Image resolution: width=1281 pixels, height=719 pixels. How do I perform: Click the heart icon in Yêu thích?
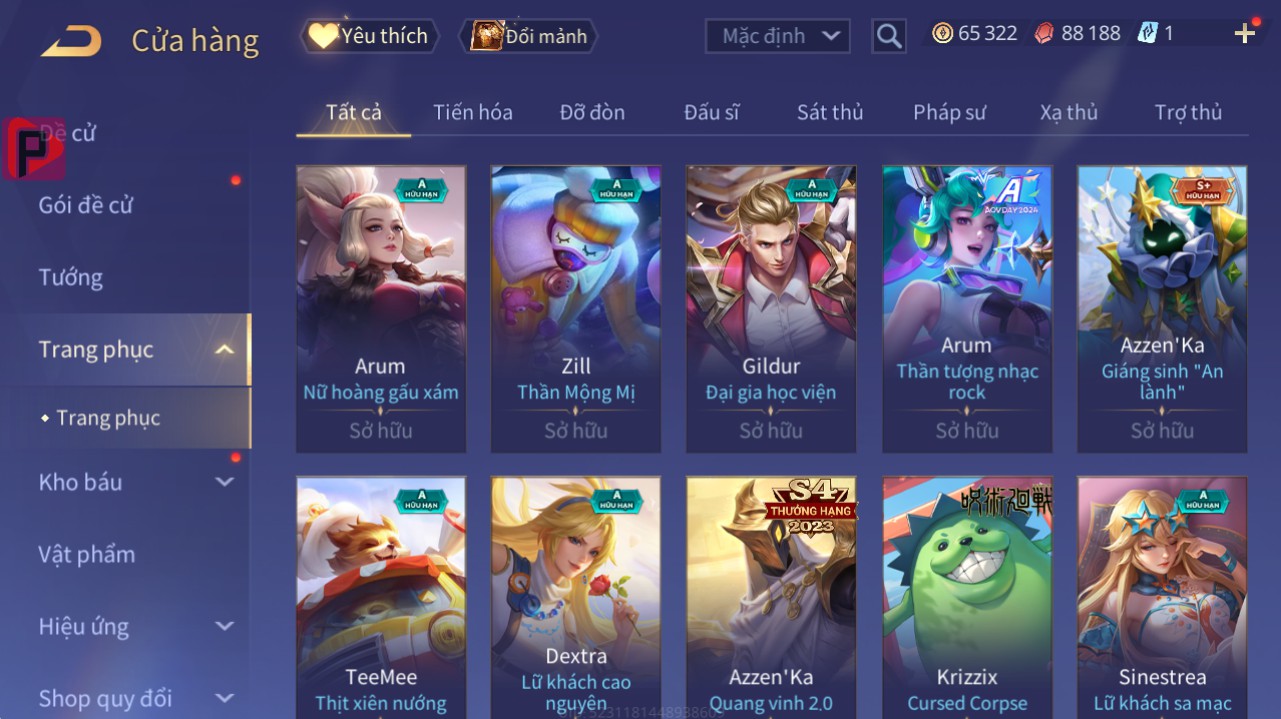click(x=322, y=36)
